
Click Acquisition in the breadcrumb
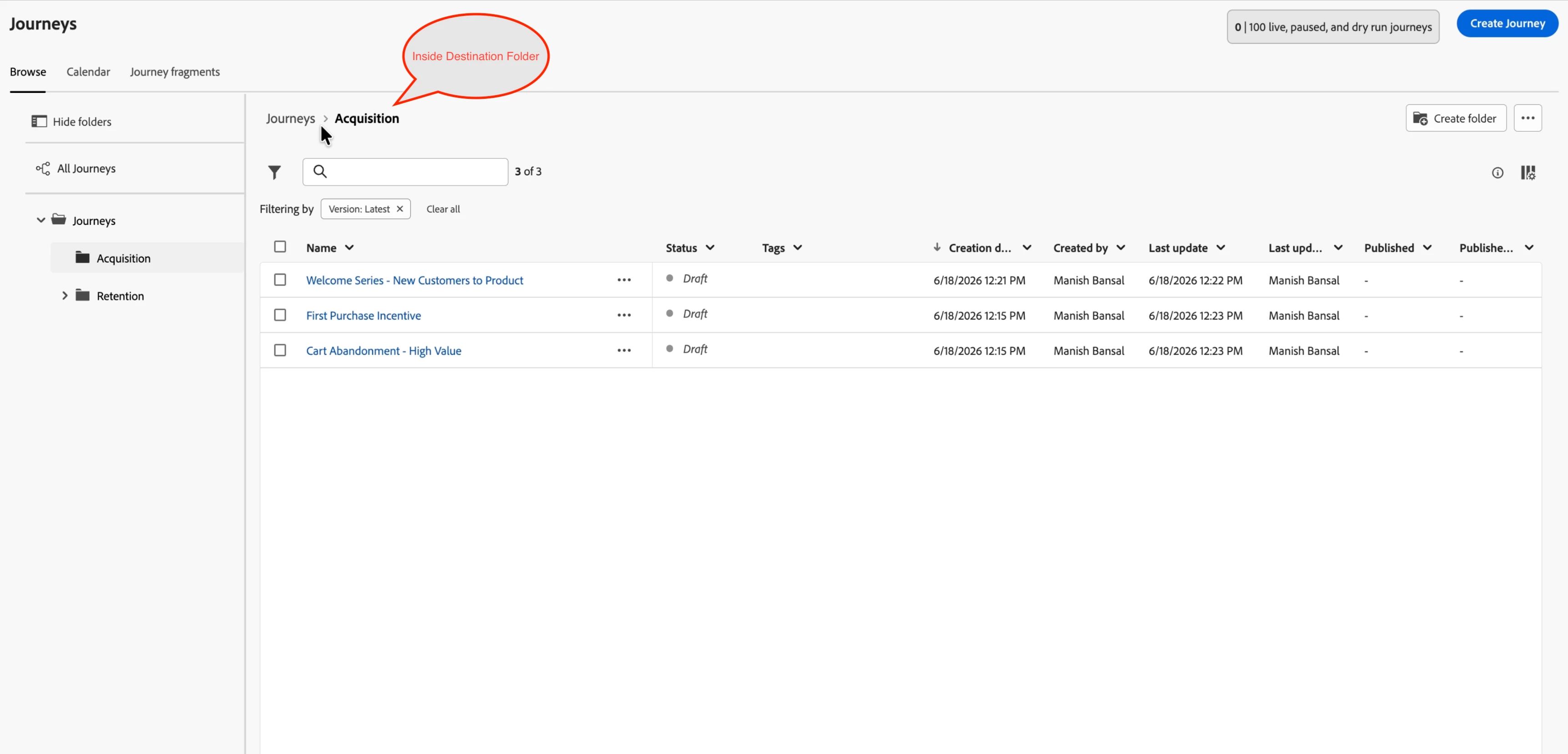(367, 118)
